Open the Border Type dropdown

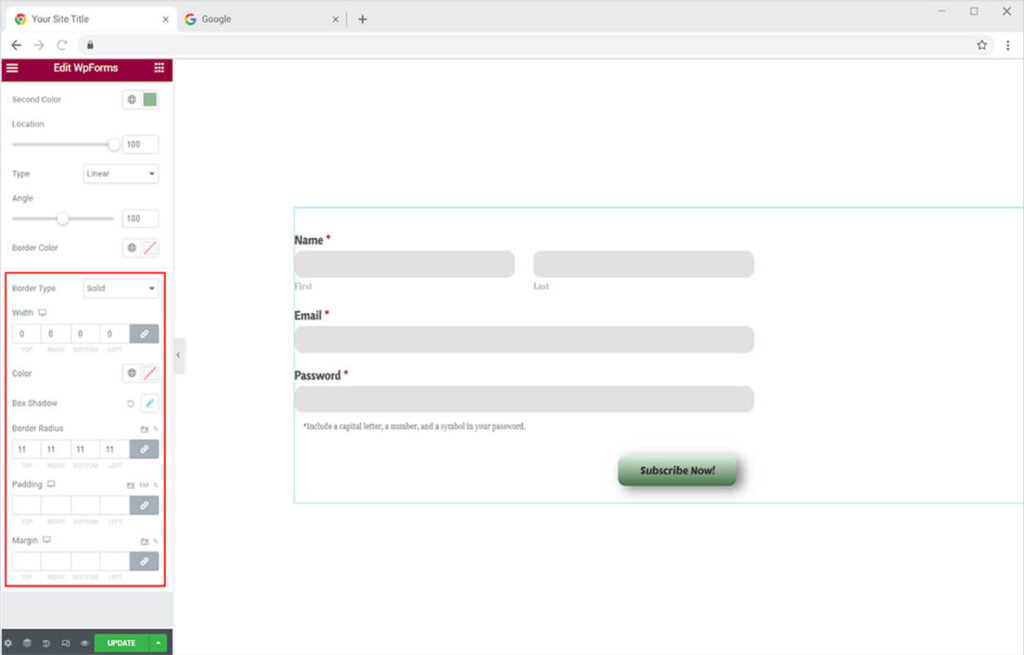pyautogui.click(x=121, y=289)
